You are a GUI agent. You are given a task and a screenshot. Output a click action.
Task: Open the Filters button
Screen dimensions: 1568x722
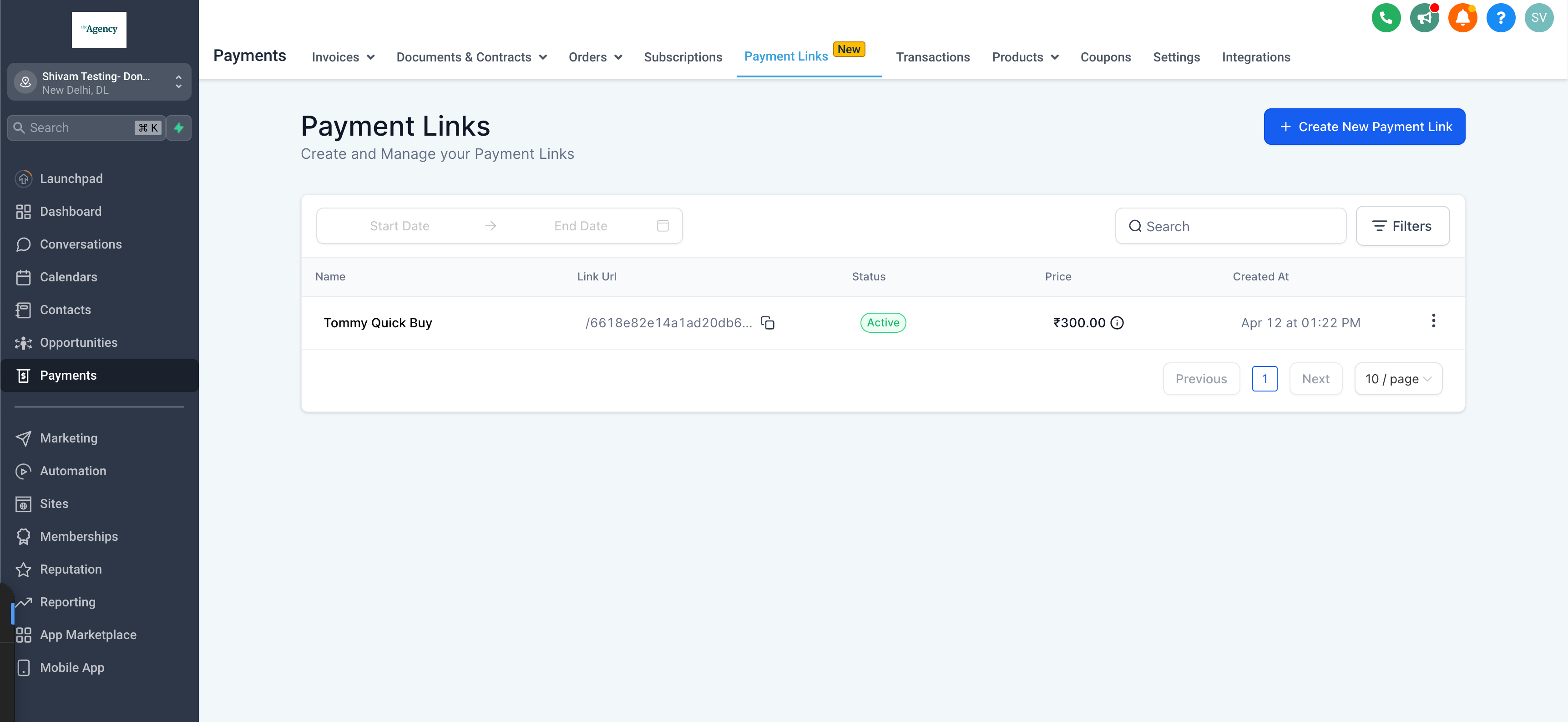click(1402, 226)
